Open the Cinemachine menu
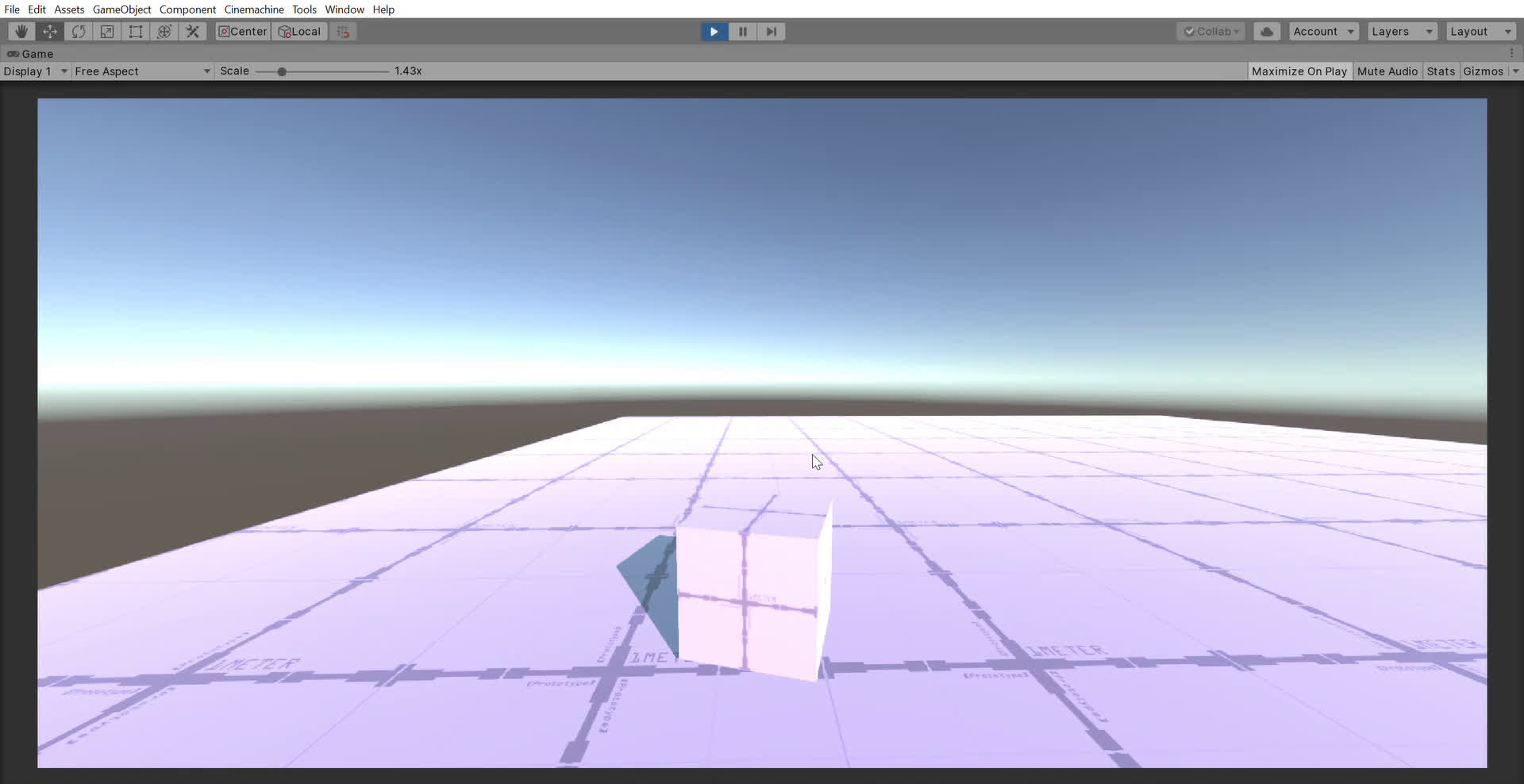 [x=254, y=10]
